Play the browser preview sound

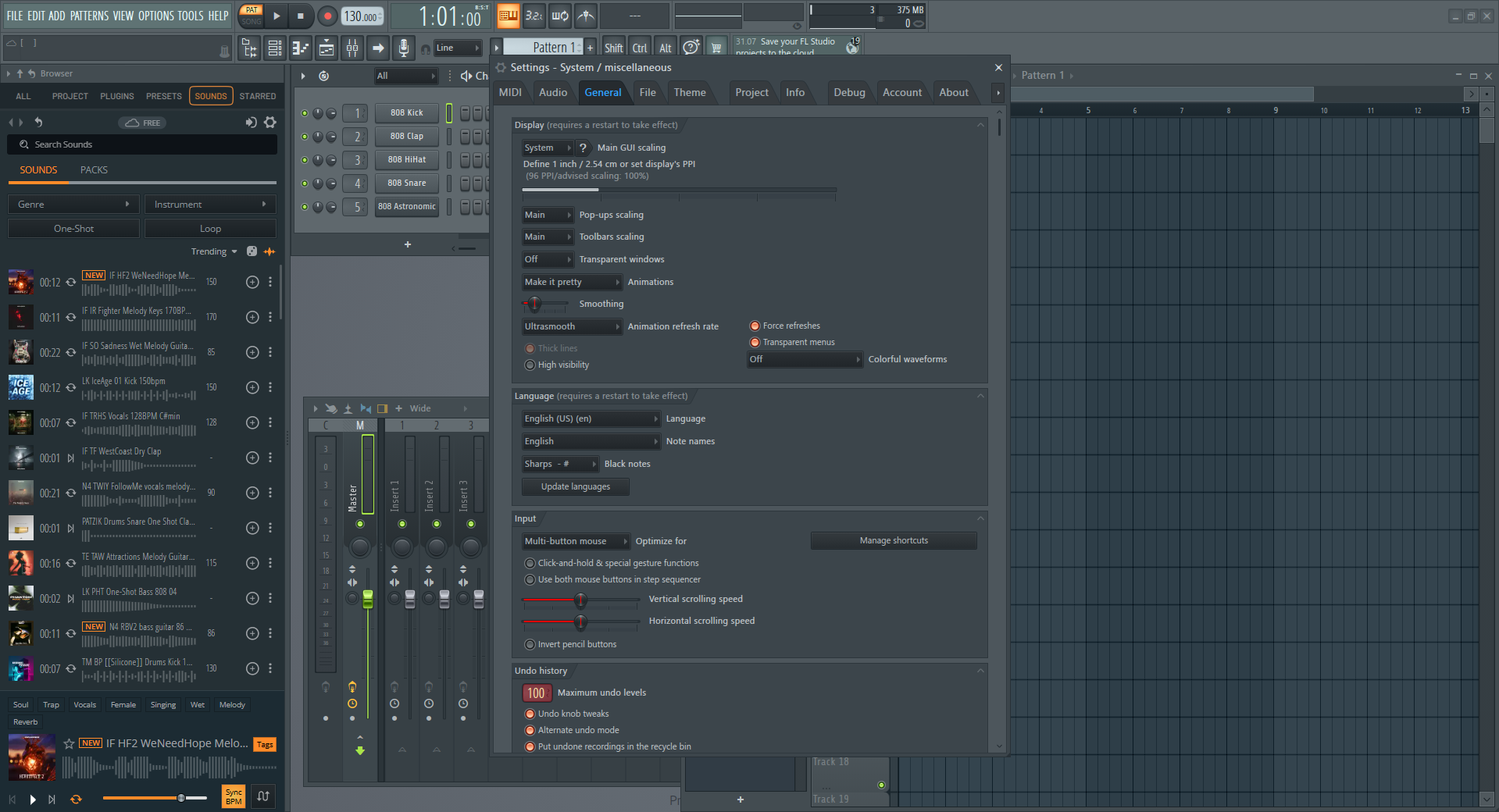coord(33,800)
